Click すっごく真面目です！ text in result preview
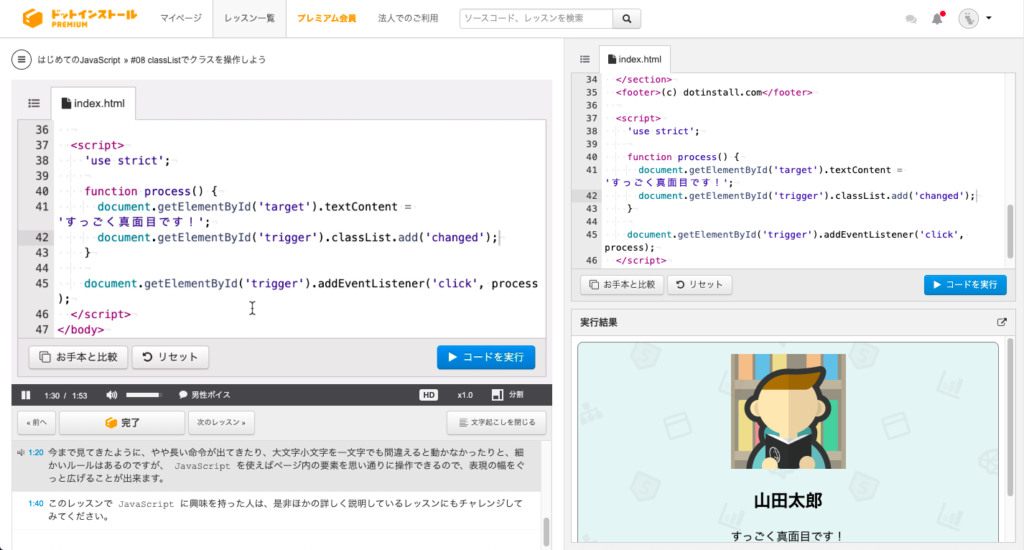The width and height of the screenshot is (1024, 550). point(788,536)
